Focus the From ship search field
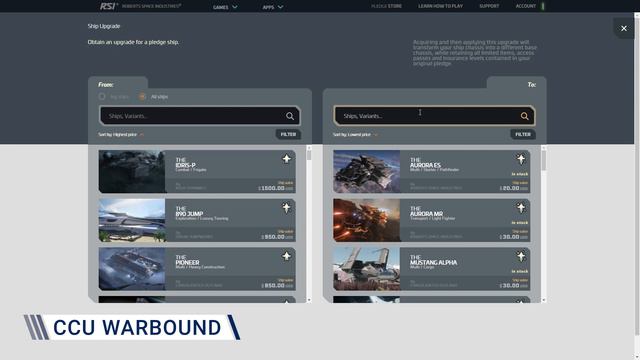 point(200,116)
